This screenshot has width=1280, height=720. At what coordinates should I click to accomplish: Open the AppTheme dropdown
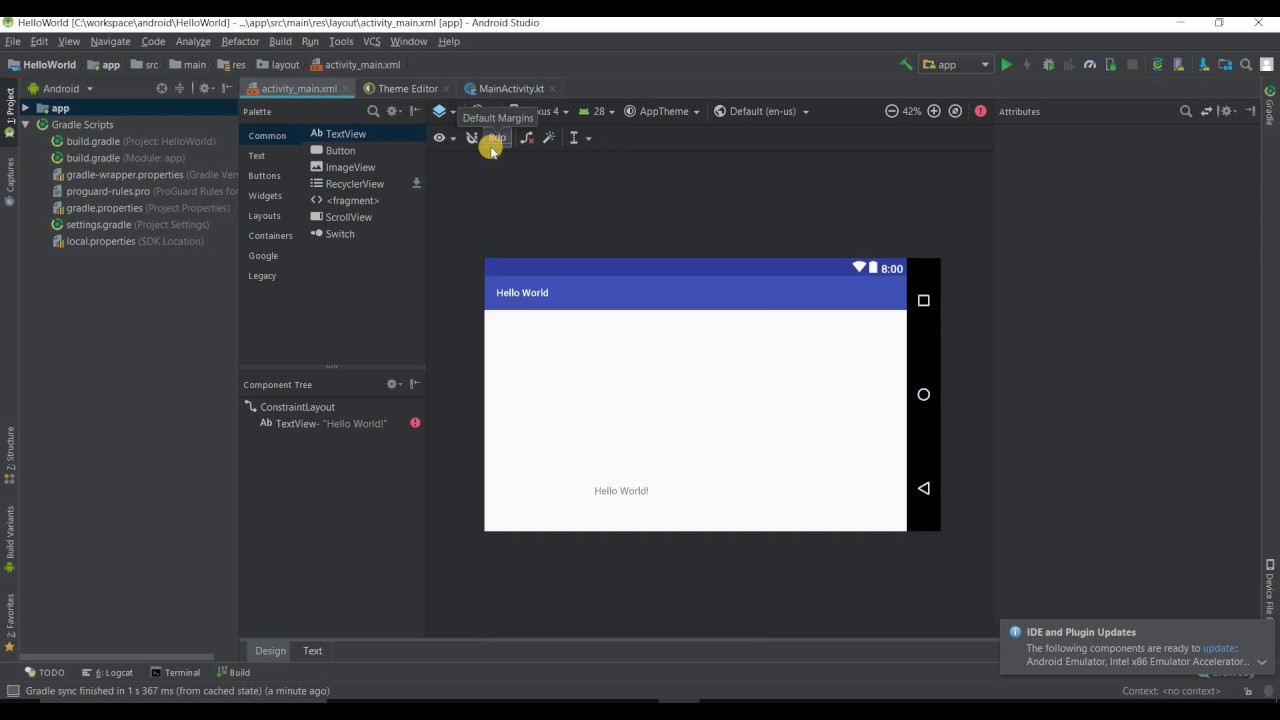point(662,111)
